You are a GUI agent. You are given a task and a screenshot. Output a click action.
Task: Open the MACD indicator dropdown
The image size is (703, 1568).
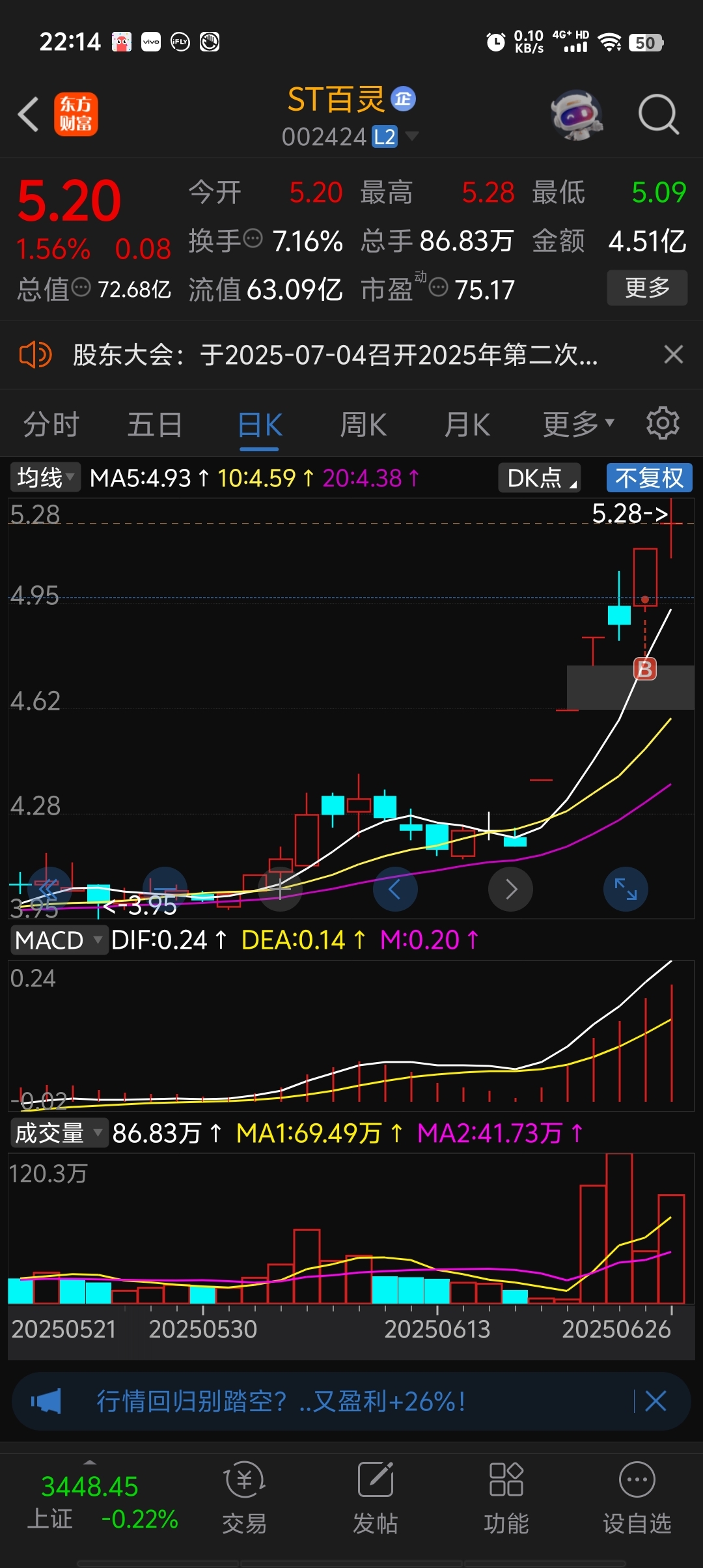point(59,940)
